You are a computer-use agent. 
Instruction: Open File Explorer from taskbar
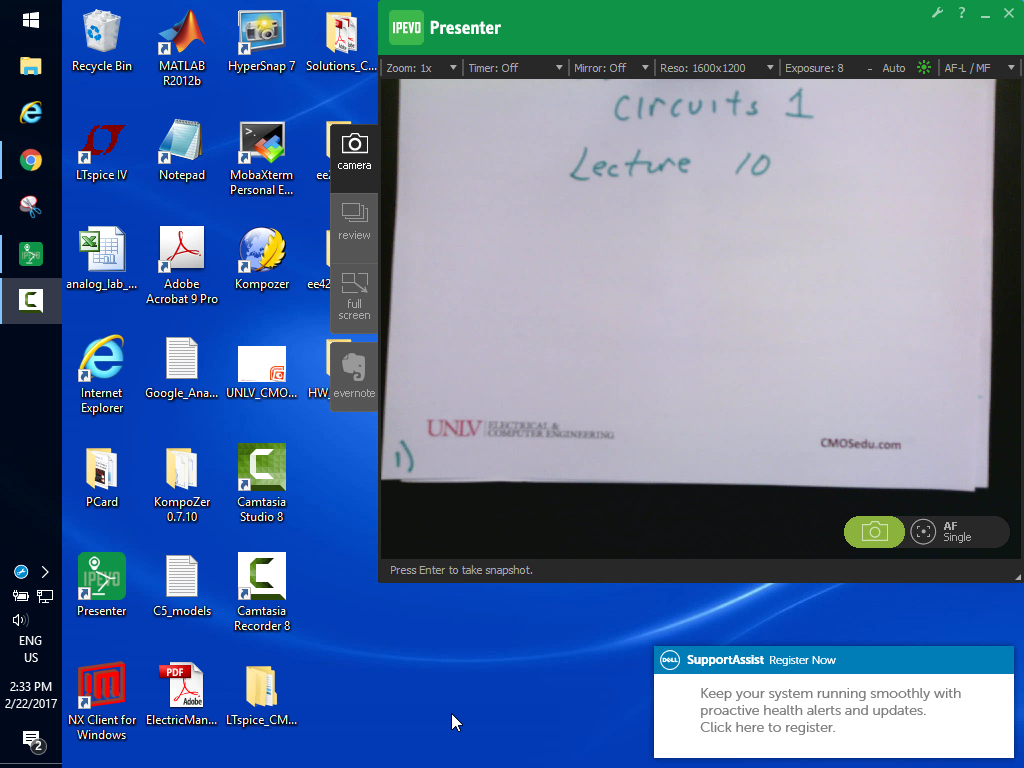(x=31, y=66)
